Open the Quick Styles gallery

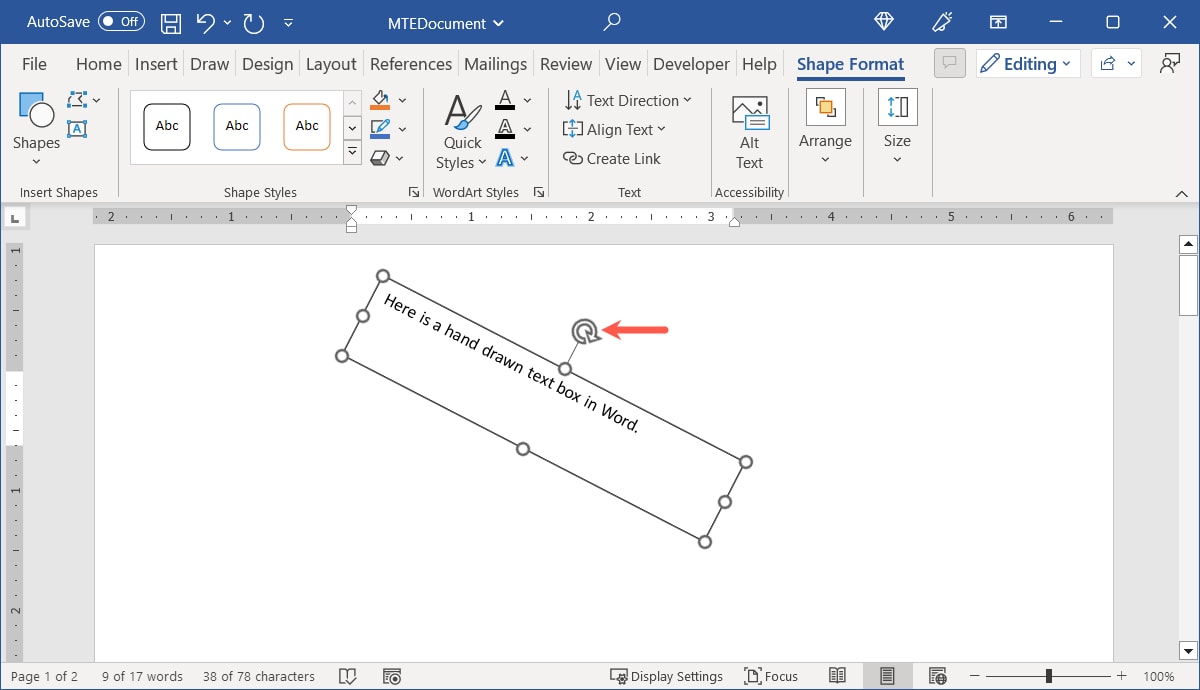[461, 130]
